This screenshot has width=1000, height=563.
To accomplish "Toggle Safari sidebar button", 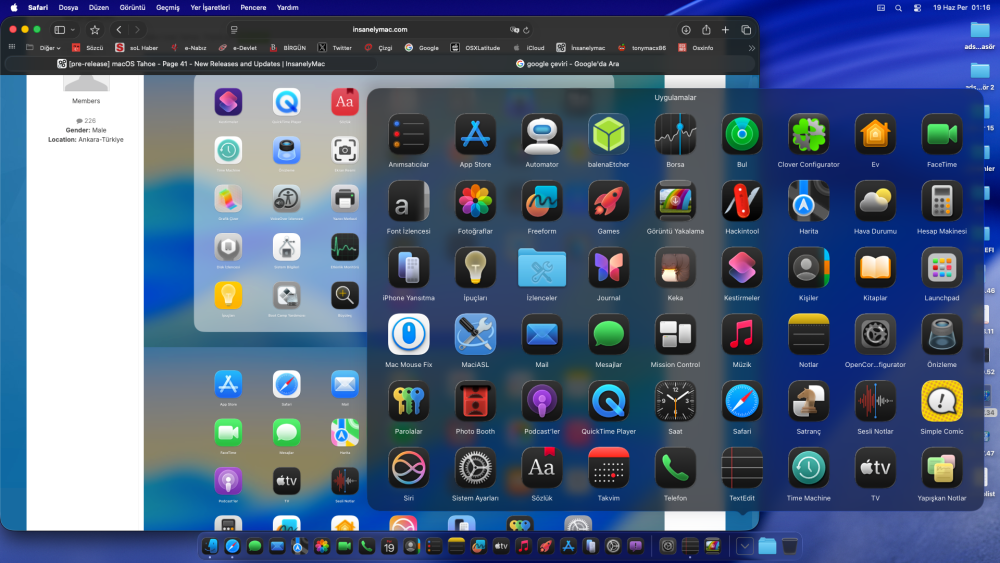I will (x=59, y=30).
